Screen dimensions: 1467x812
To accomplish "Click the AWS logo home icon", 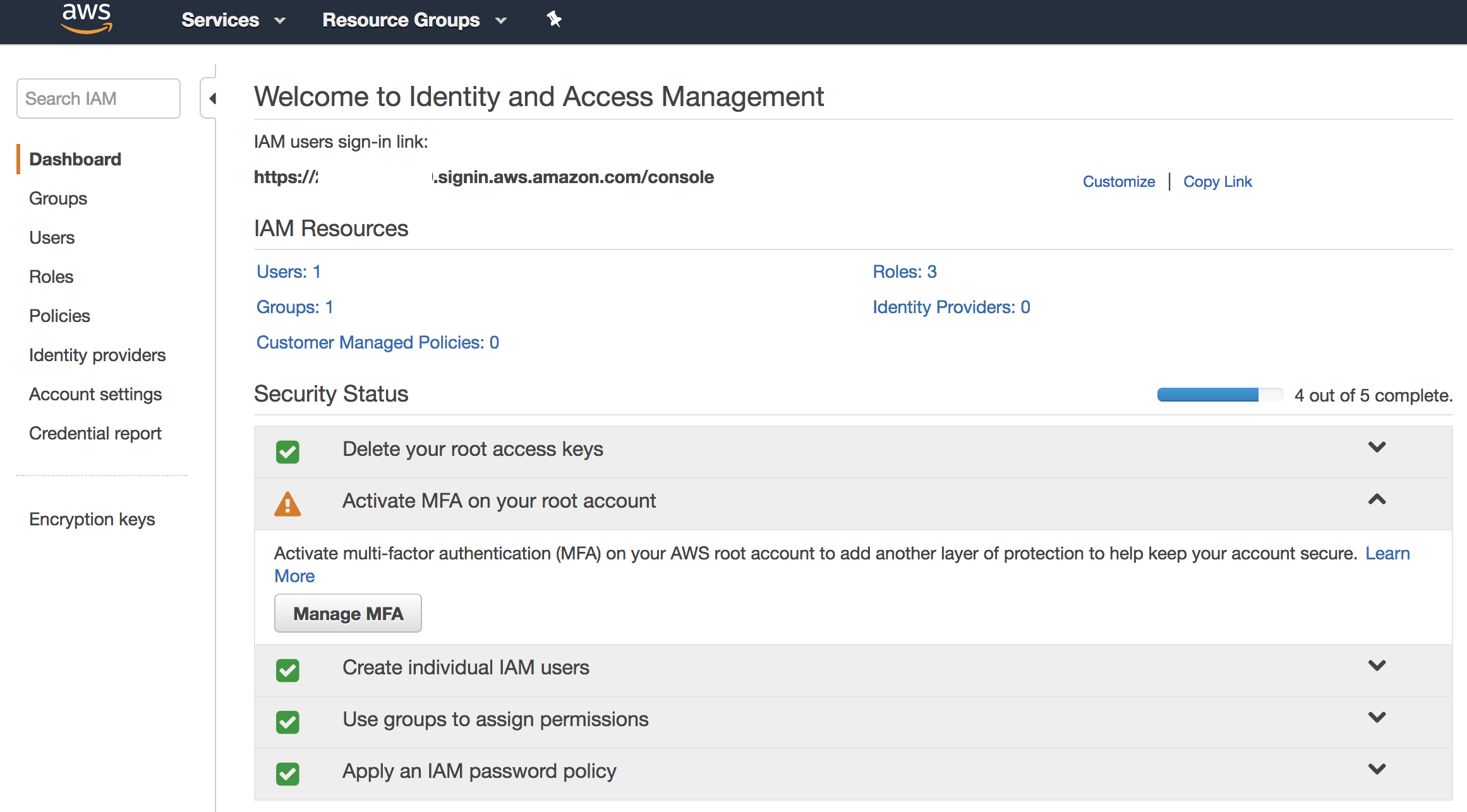I will (87, 18).
